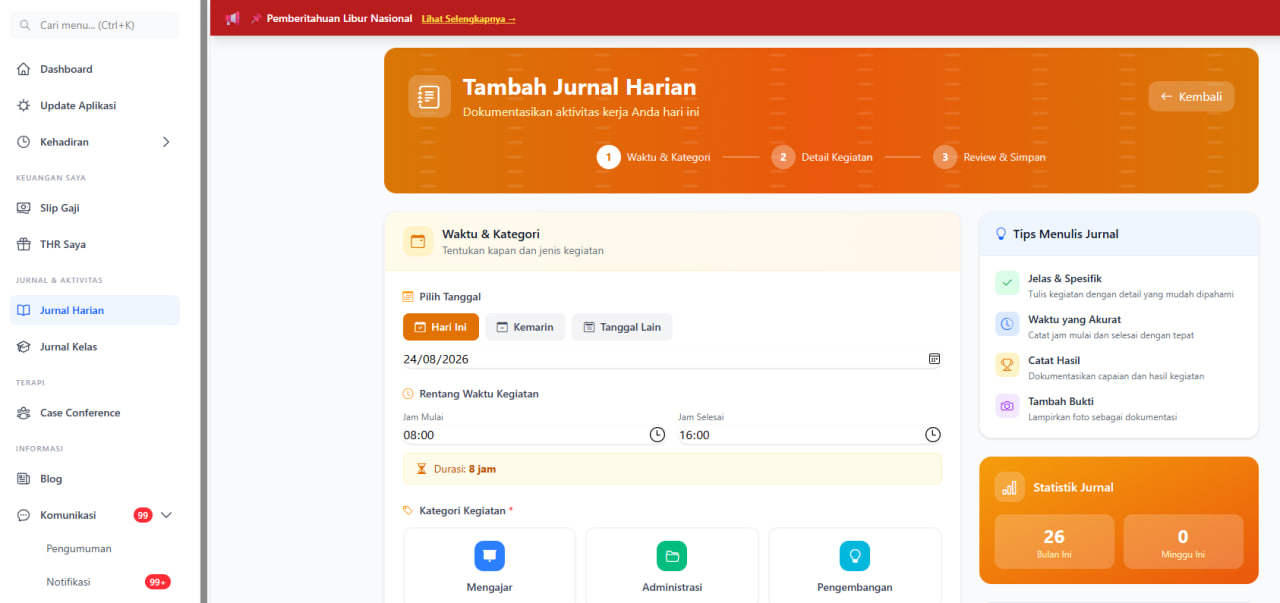This screenshot has height=603, width=1280.
Task: Click the Kembali back button
Action: click(x=1191, y=97)
